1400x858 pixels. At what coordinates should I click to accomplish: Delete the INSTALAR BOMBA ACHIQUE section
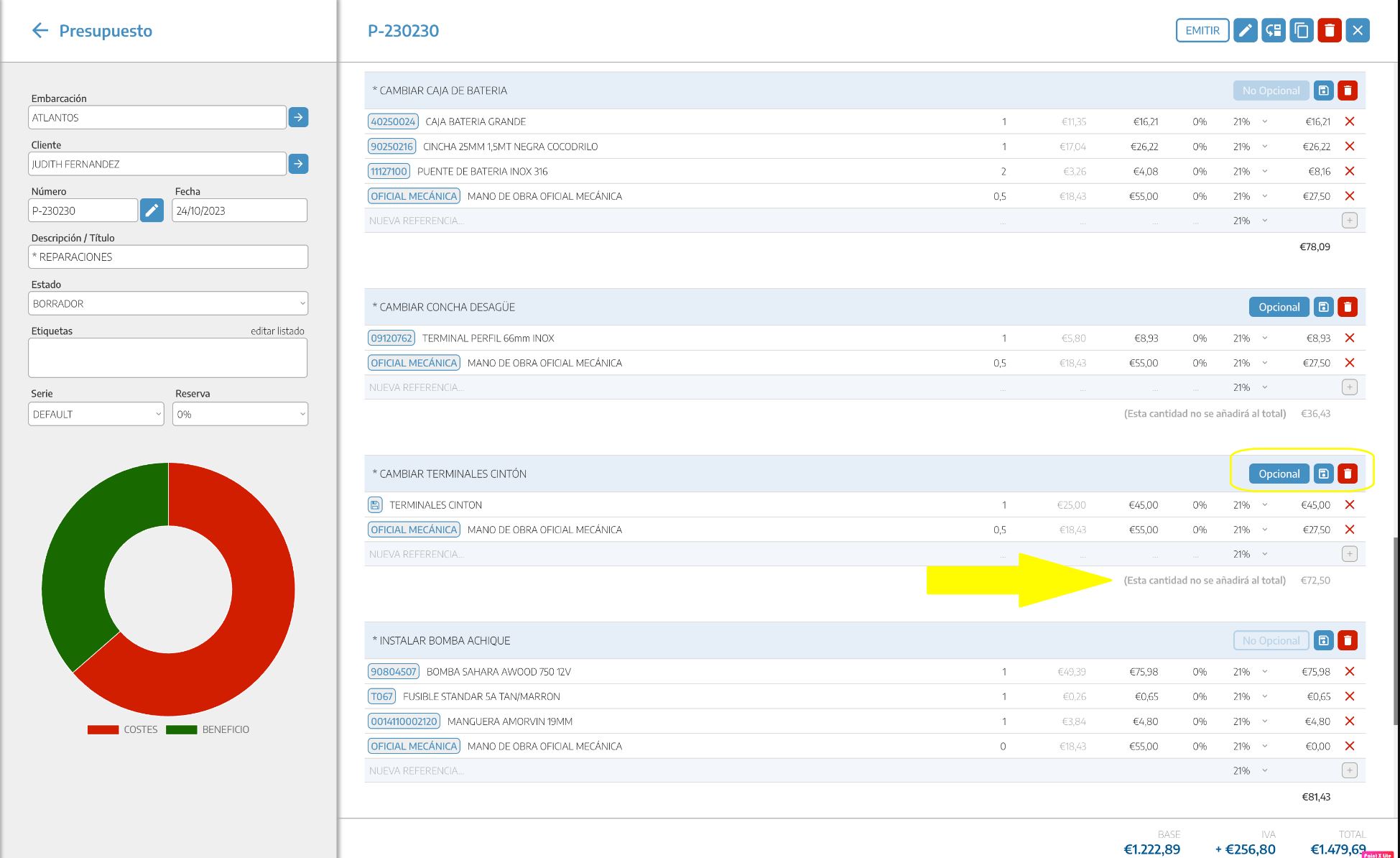(1348, 640)
